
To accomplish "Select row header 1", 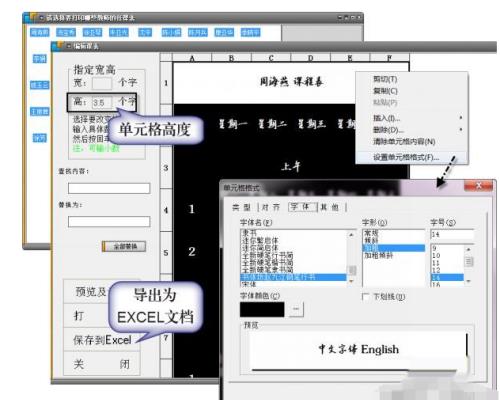I will (x=166, y=83).
